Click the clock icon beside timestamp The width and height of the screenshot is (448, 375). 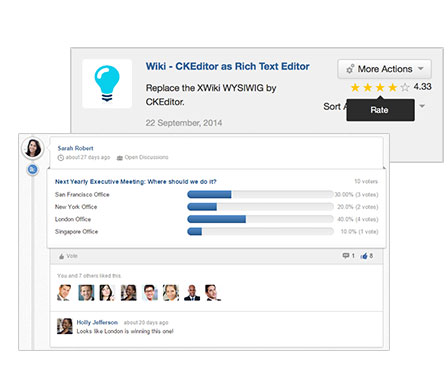61,158
